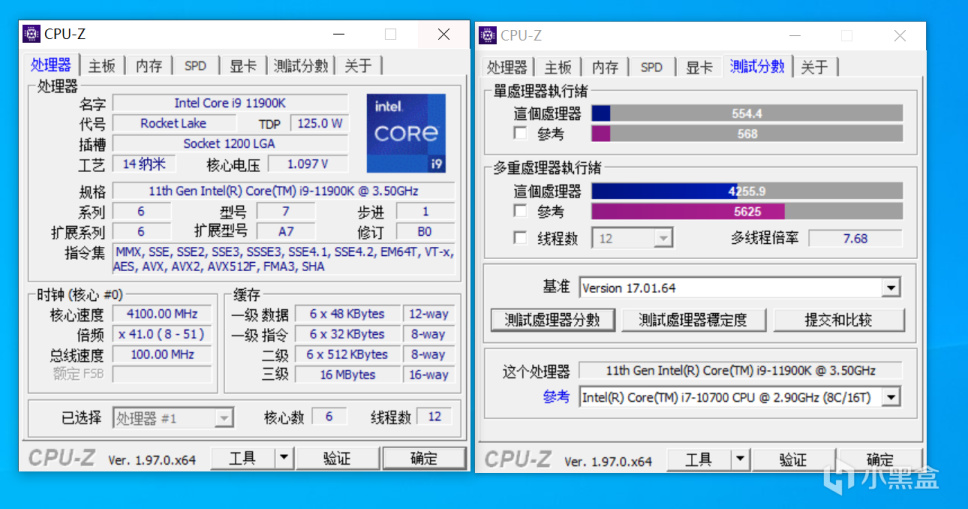Image resolution: width=968 pixels, height=509 pixels.
Task: Open the 工具 arrow menu in right window
Action: 740,459
